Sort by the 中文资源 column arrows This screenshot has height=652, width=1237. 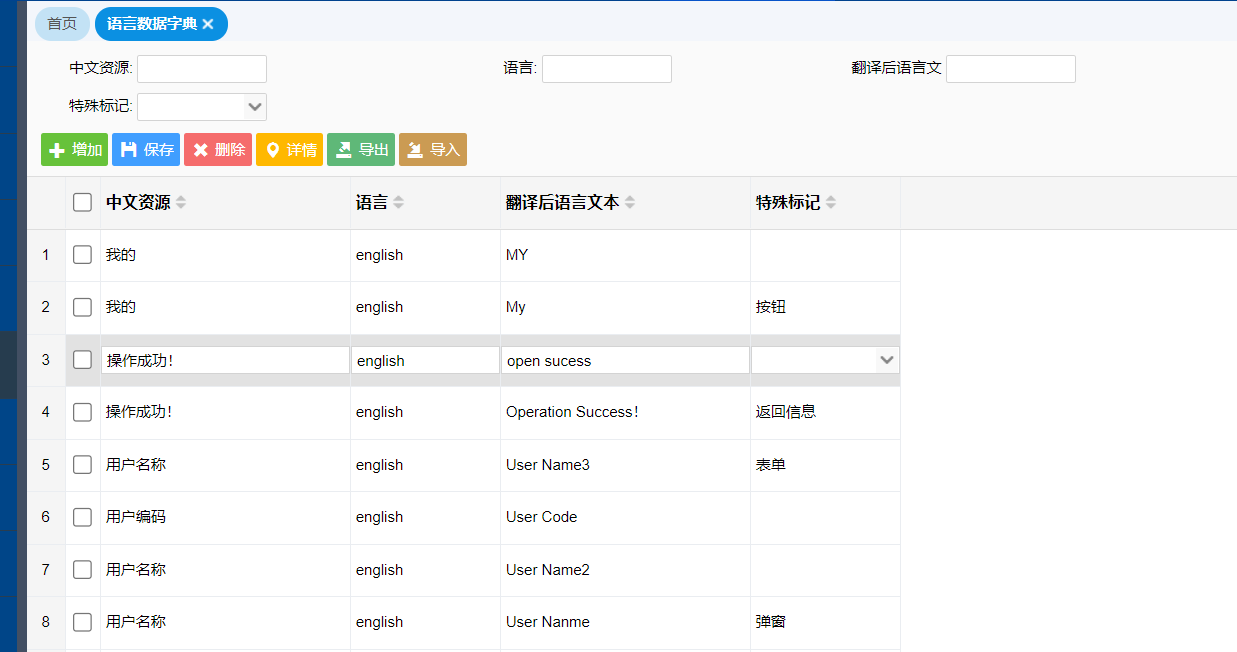pyautogui.click(x=181, y=203)
